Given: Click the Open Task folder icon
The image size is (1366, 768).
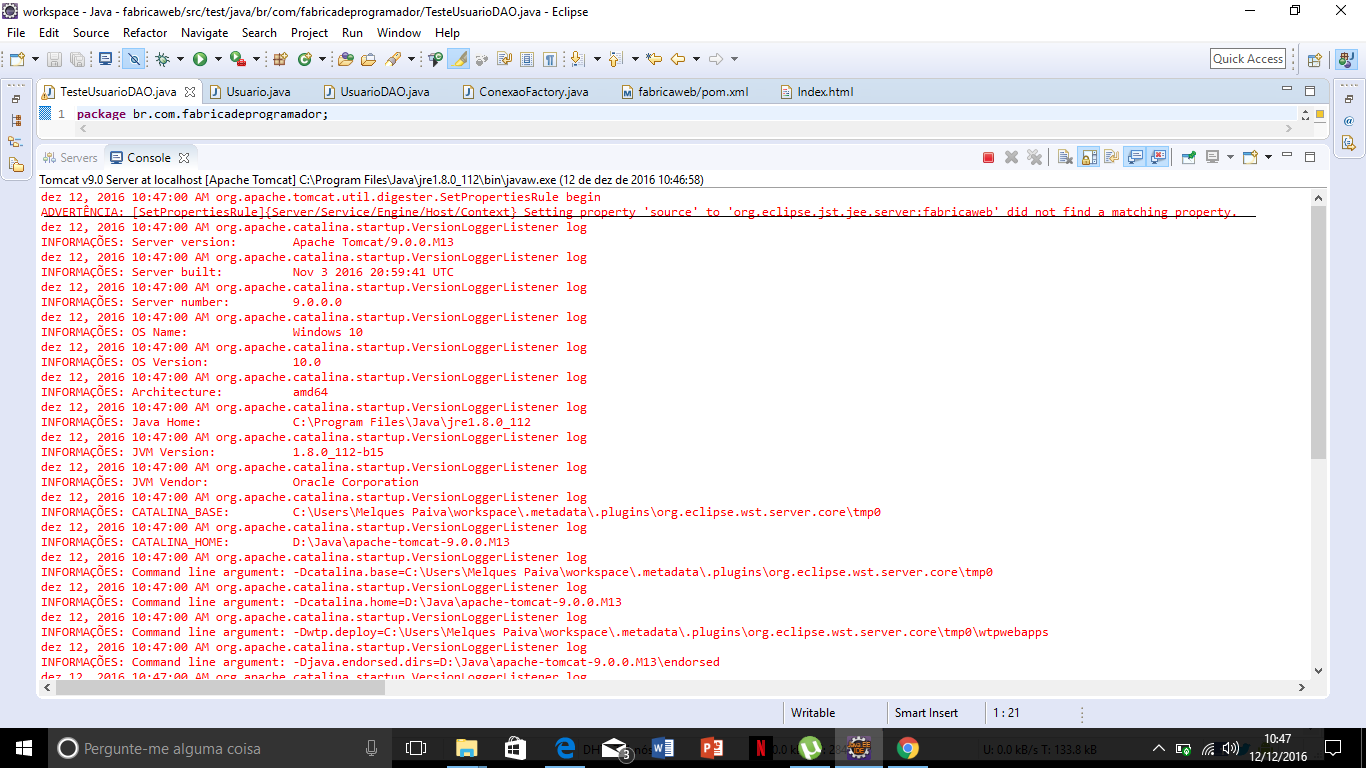Looking at the screenshot, I should point(368,59).
